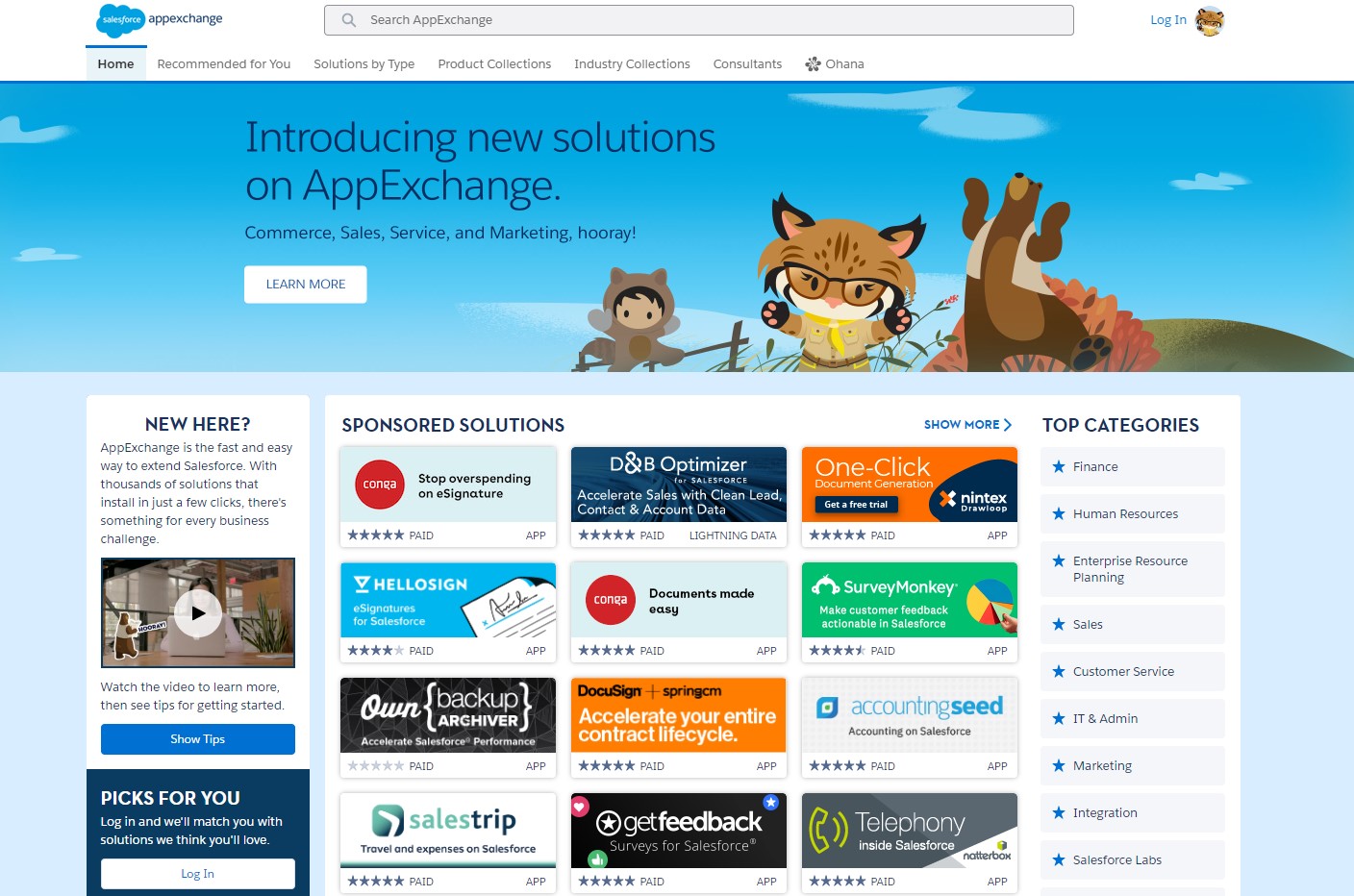Viewport: 1354px width, 896px height.
Task: Click Log In under Picks For You
Action: tap(198, 874)
